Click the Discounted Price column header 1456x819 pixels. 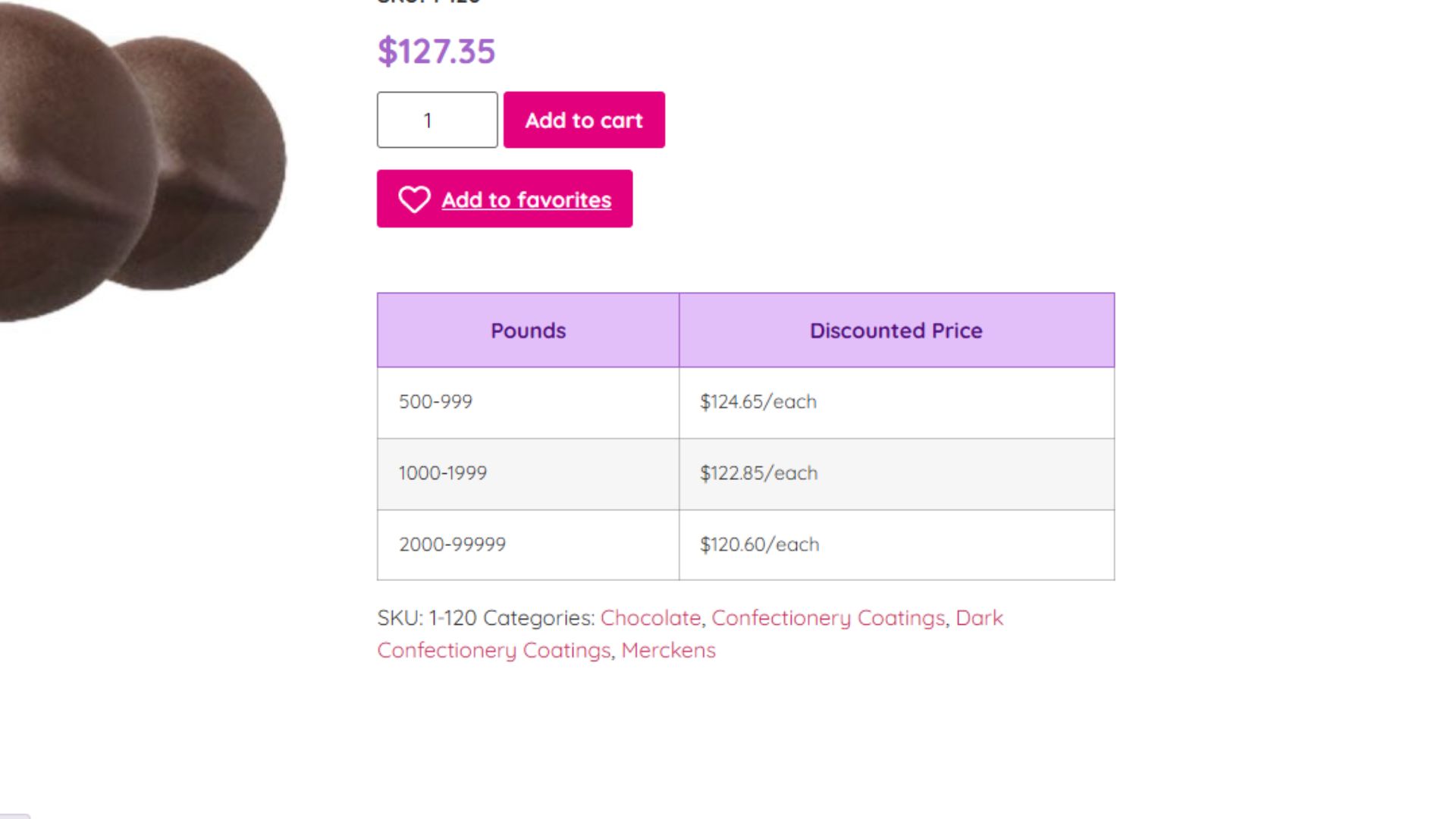896,331
